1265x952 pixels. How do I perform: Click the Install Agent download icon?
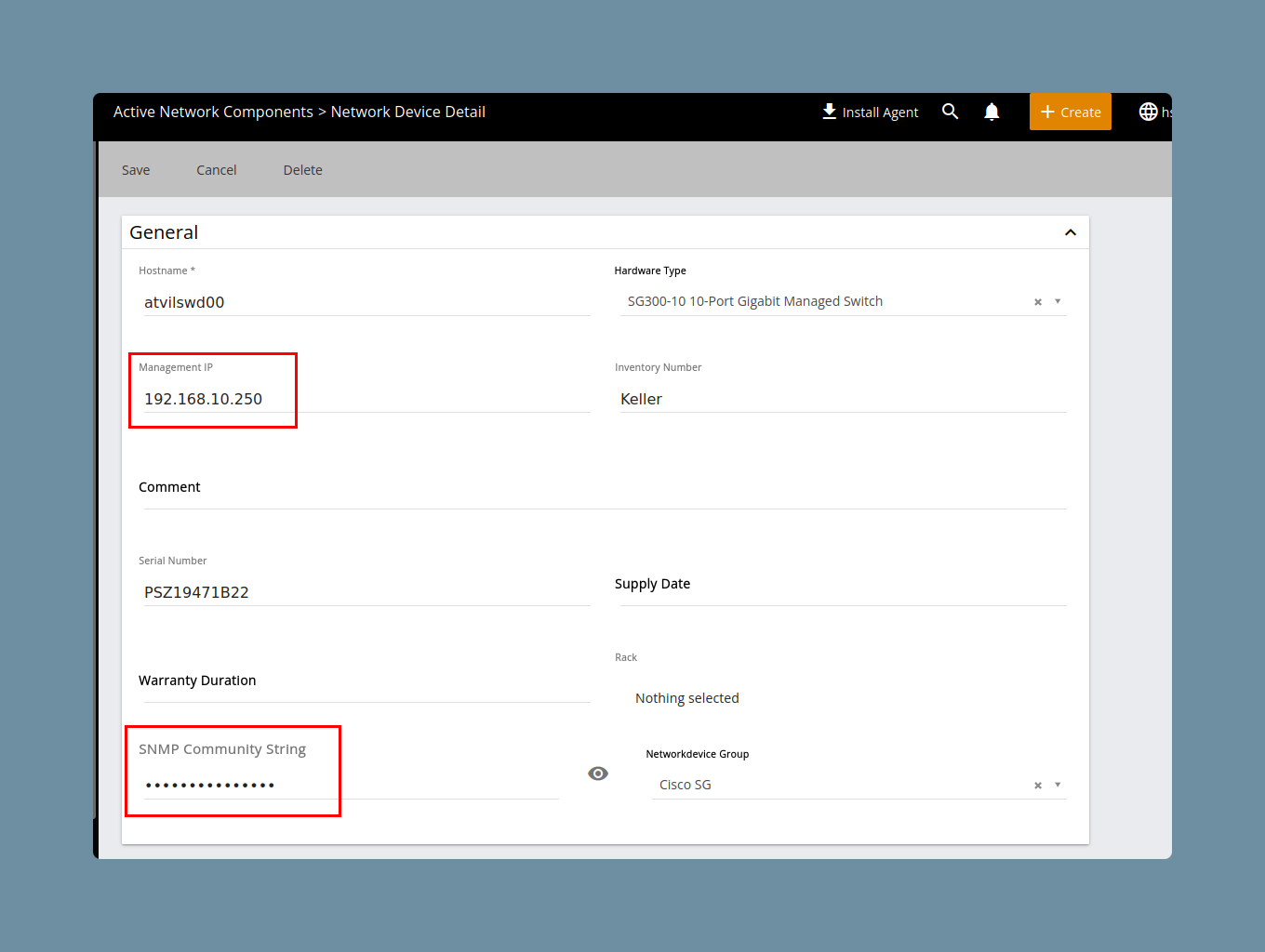(x=829, y=112)
